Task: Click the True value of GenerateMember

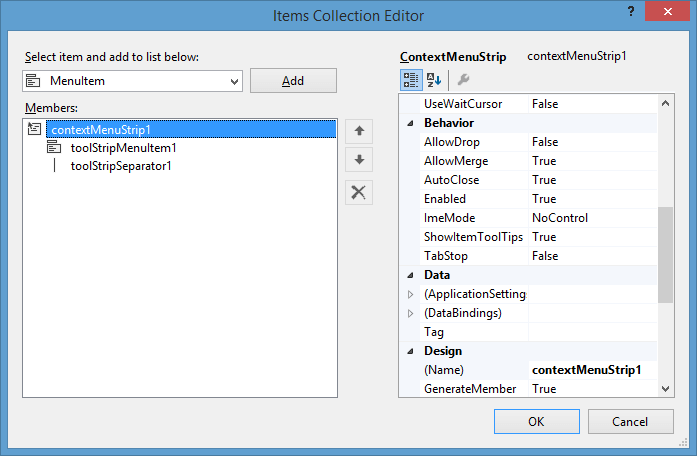Action: pos(544,389)
